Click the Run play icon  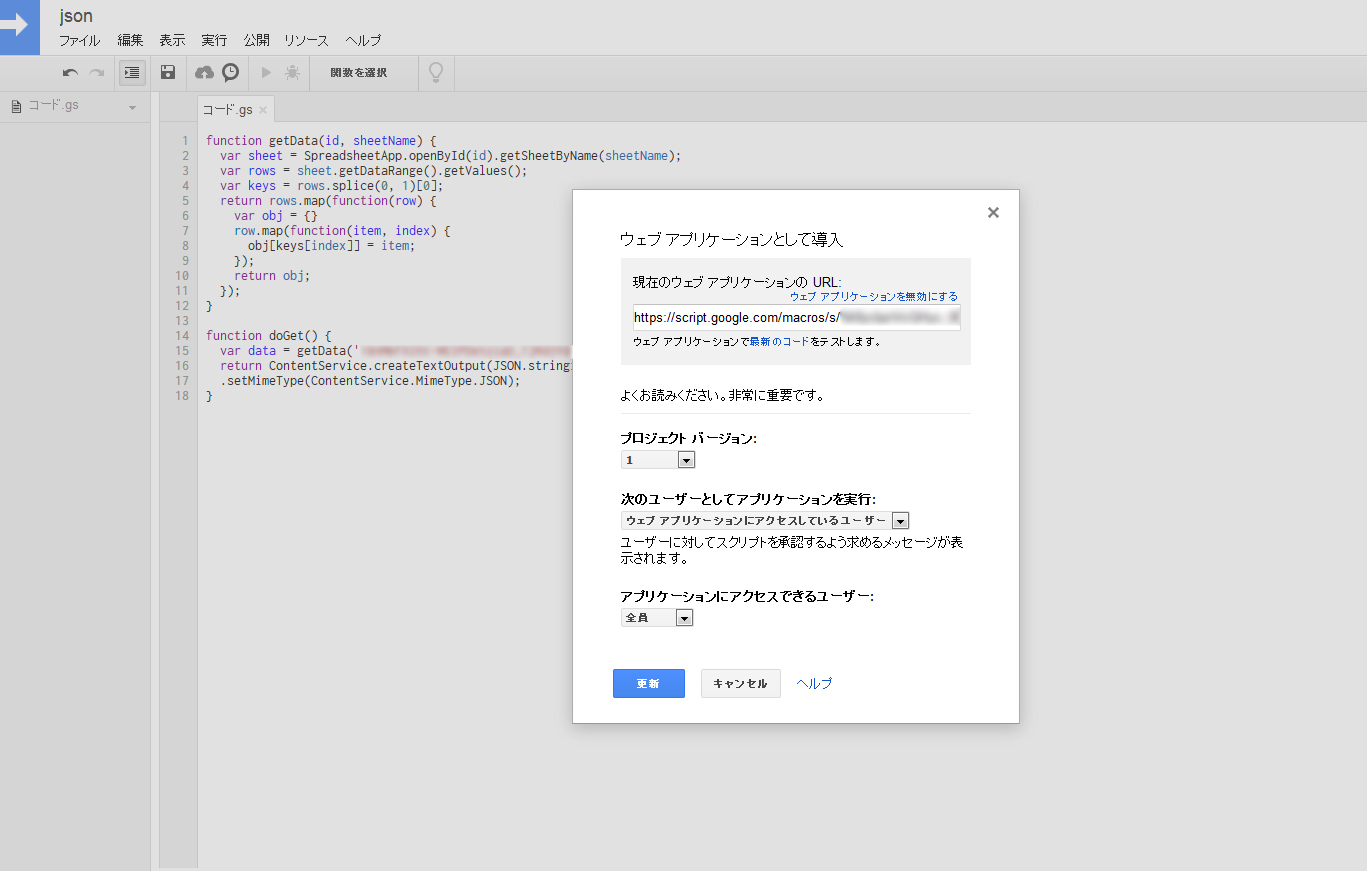[265, 72]
